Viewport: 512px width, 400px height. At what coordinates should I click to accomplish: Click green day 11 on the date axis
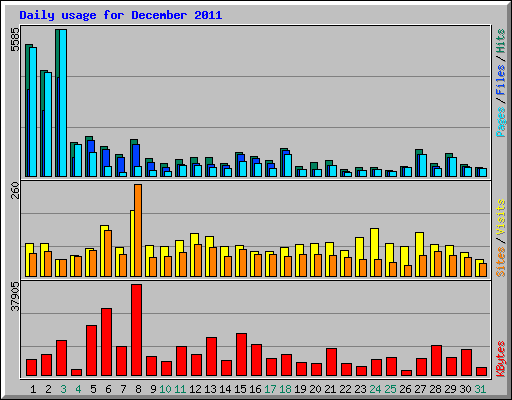pos(180,389)
